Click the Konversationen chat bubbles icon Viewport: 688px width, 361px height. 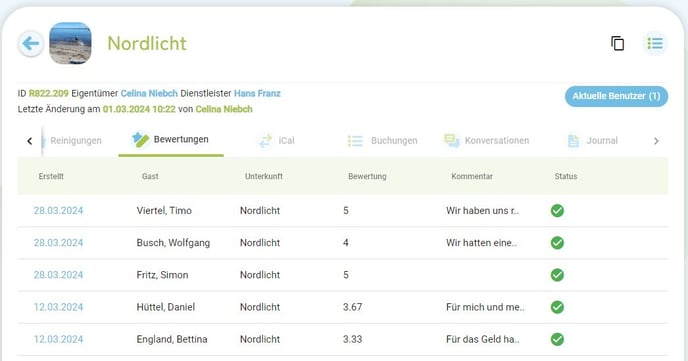[x=452, y=141]
